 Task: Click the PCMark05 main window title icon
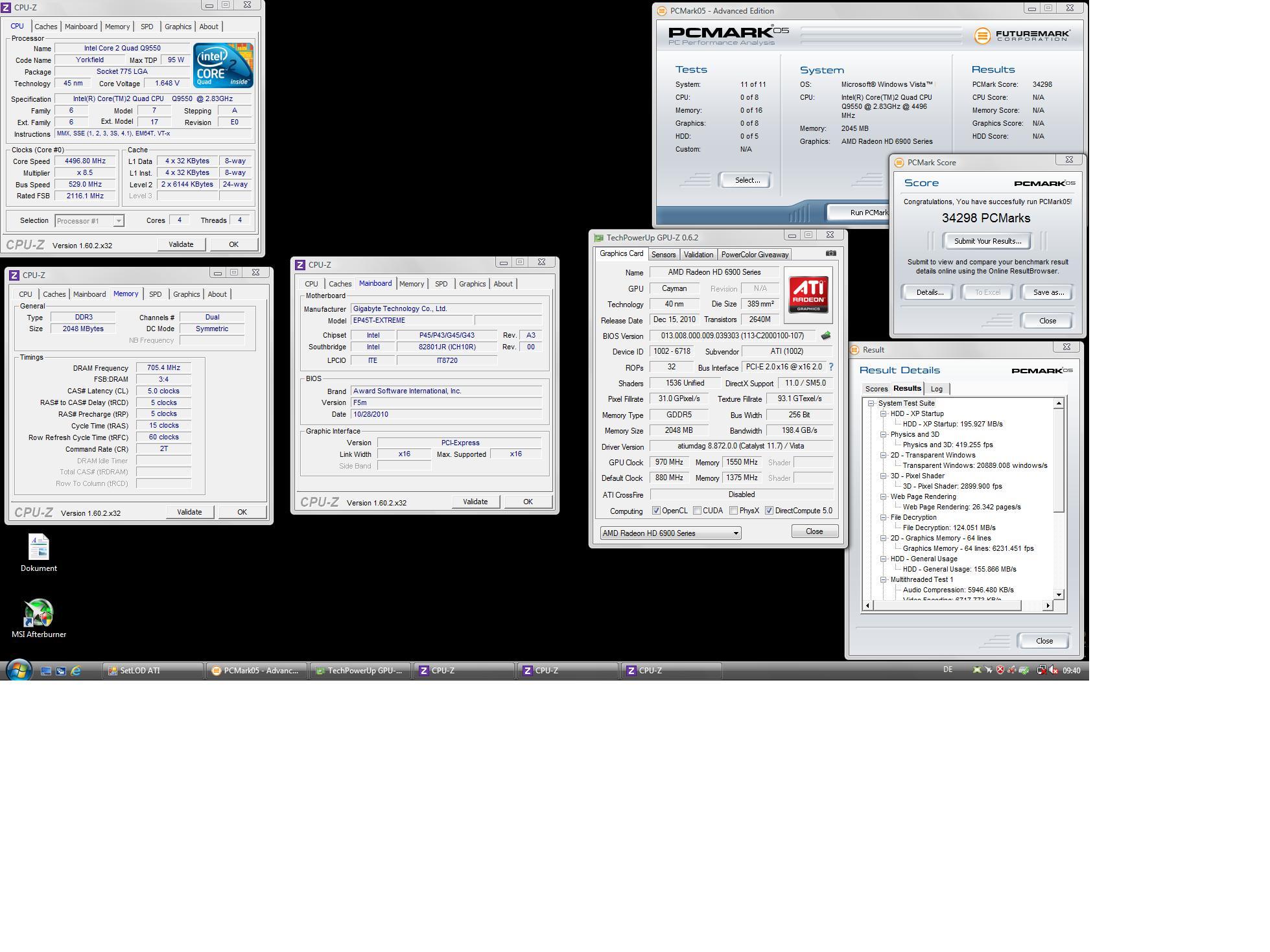(661, 11)
